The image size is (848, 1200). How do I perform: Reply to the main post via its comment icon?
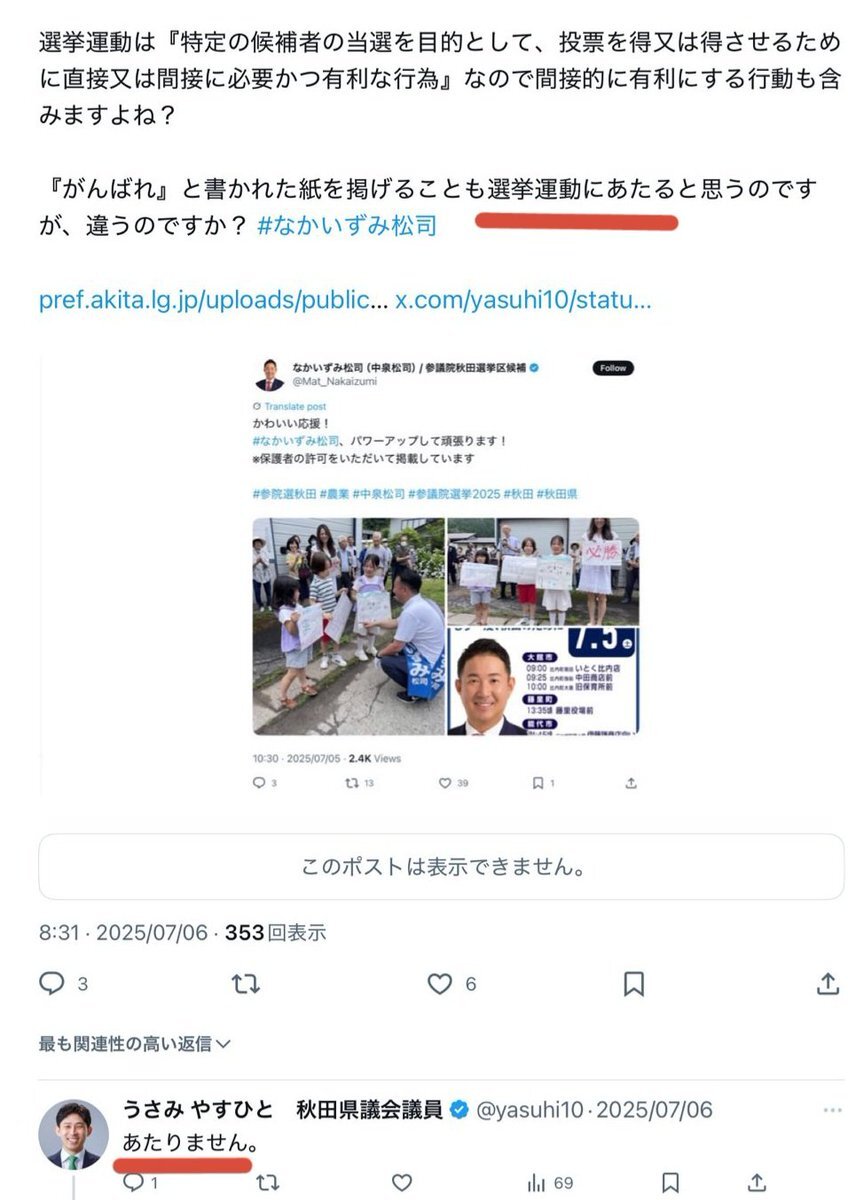52,984
